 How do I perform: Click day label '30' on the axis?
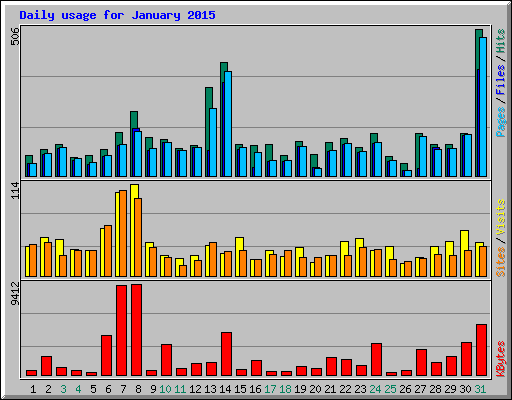pyautogui.click(x=465, y=389)
